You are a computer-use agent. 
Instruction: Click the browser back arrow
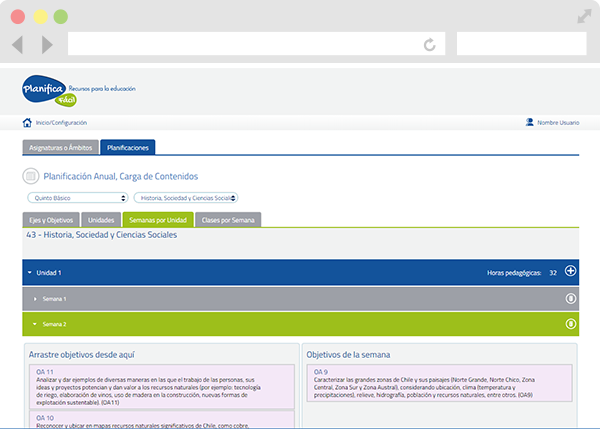coord(18,45)
